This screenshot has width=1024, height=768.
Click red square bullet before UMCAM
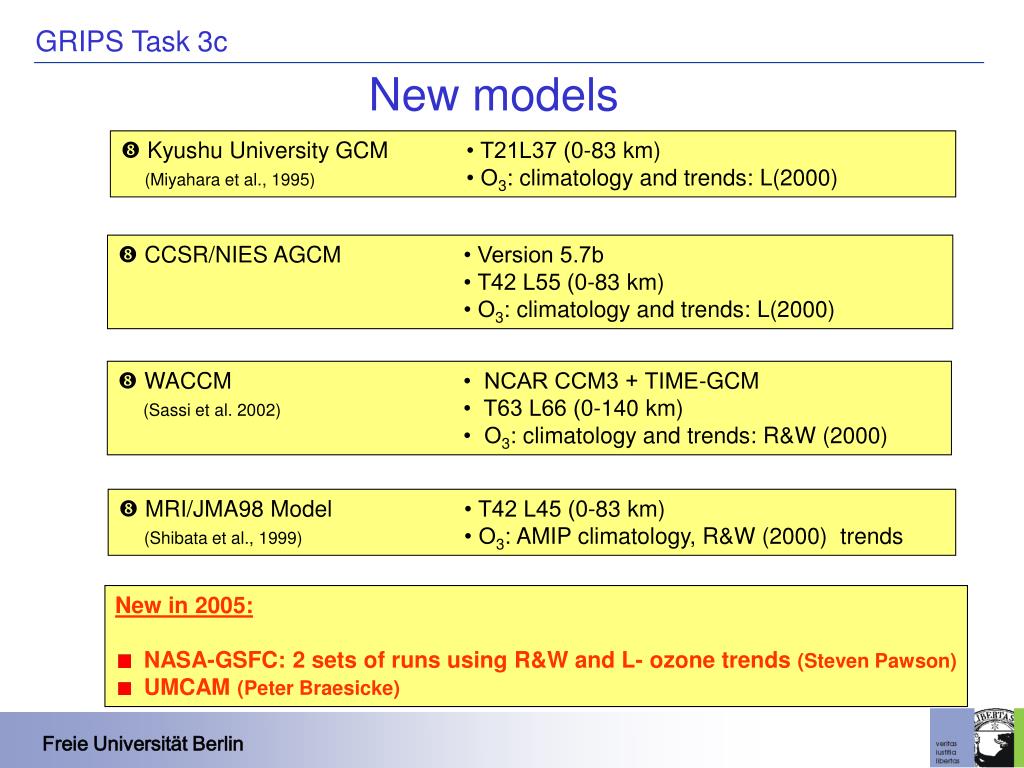(124, 688)
